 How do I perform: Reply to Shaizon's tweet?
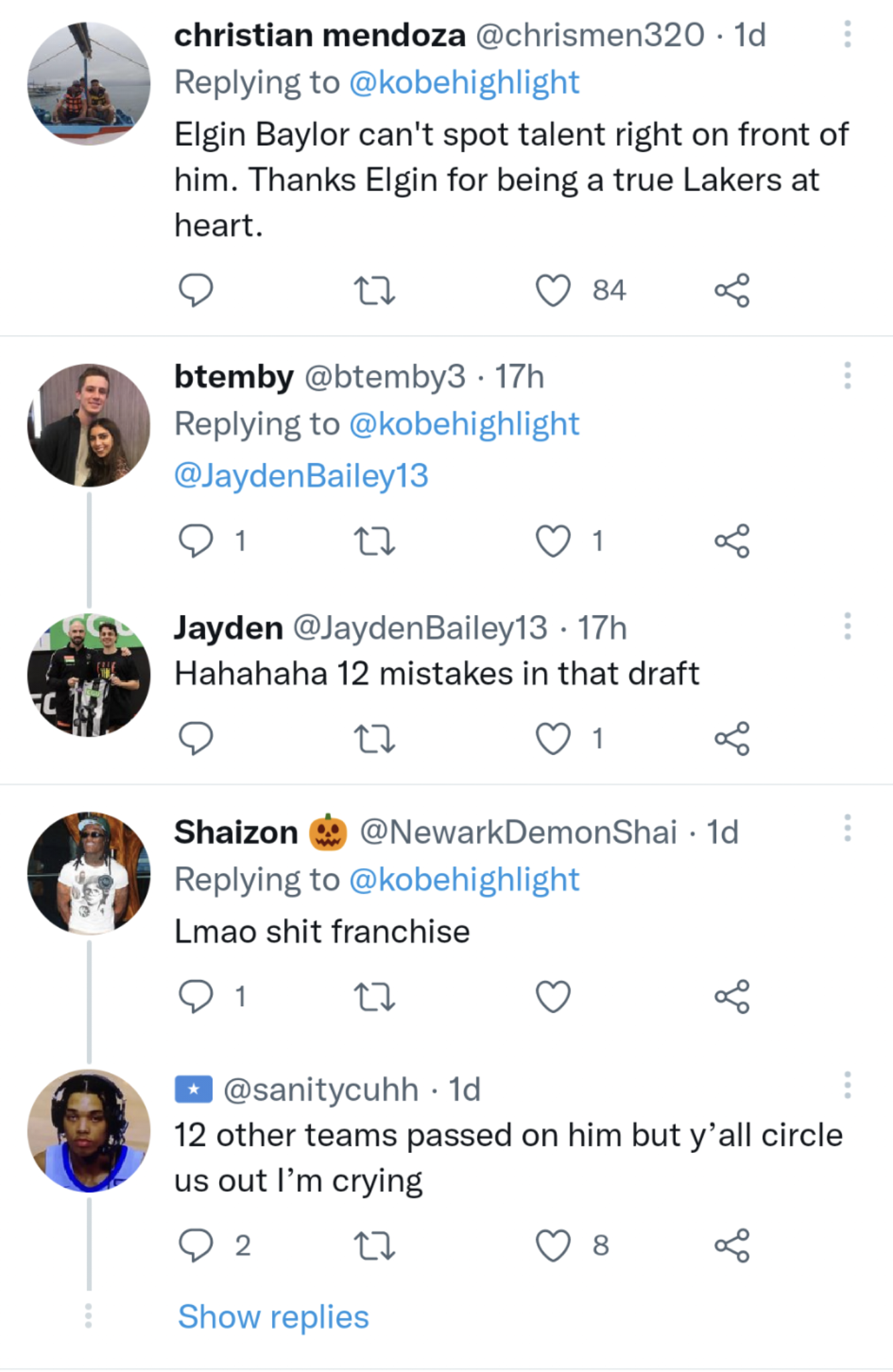coord(196,997)
